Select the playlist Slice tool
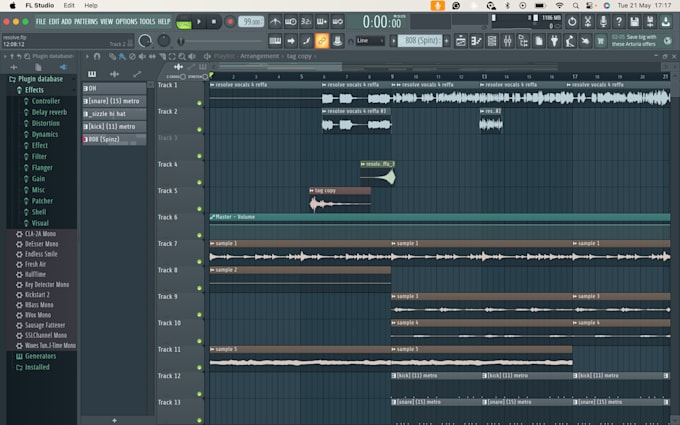The width and height of the screenshot is (680, 425). point(162,56)
